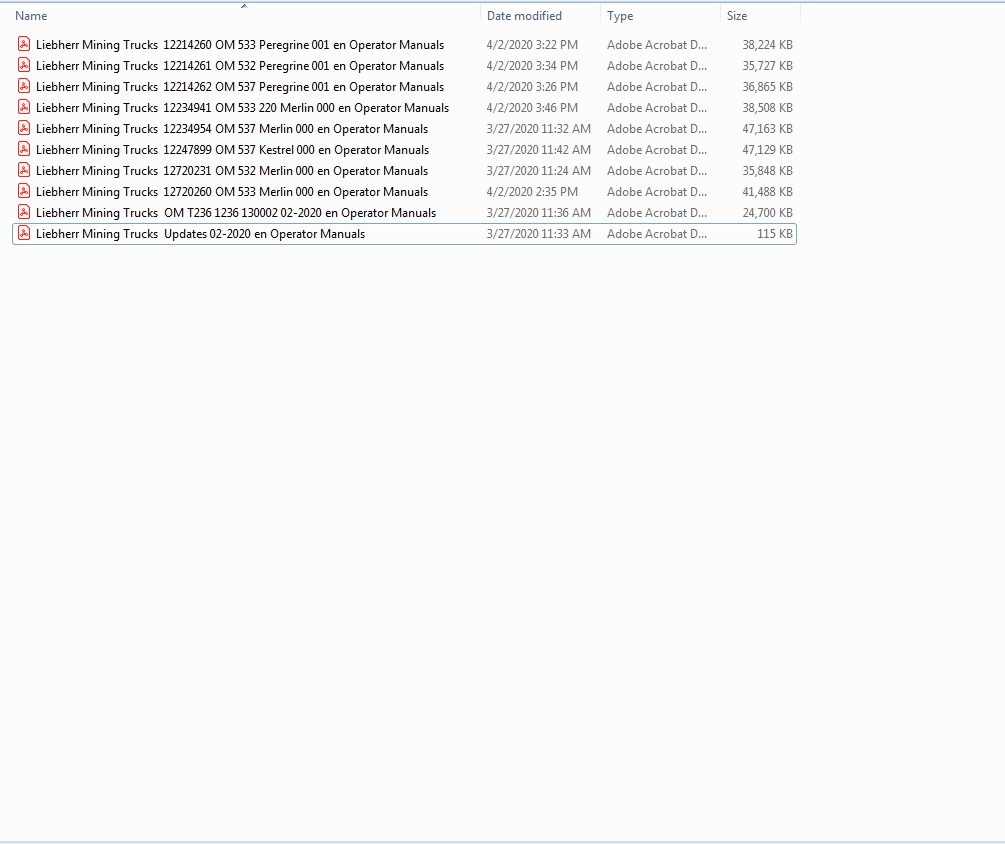
Task: Click PDF icon of 12234954 OM 537 Merlin file
Action: tap(24, 128)
